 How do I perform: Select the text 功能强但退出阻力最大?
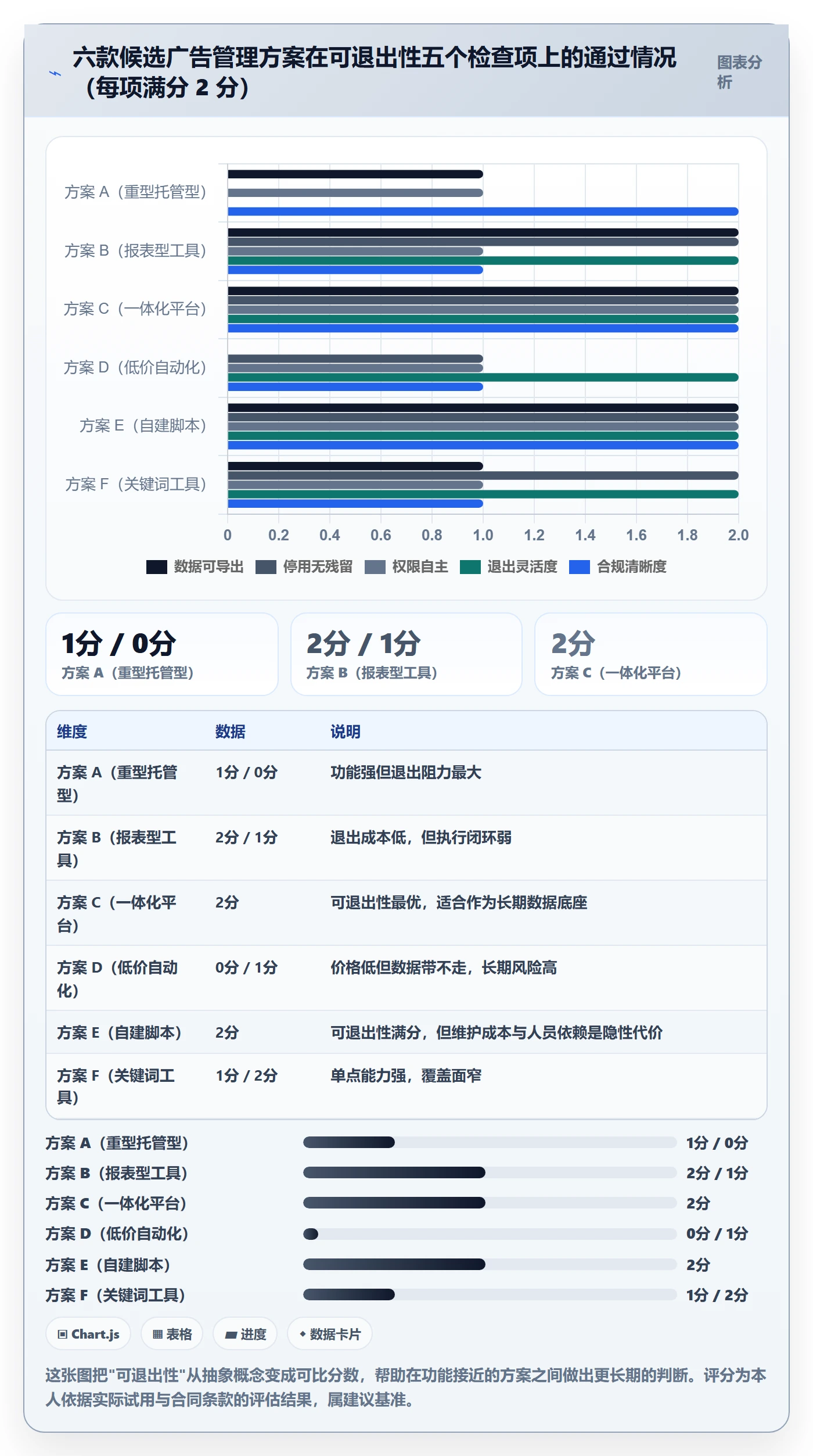coord(406,772)
